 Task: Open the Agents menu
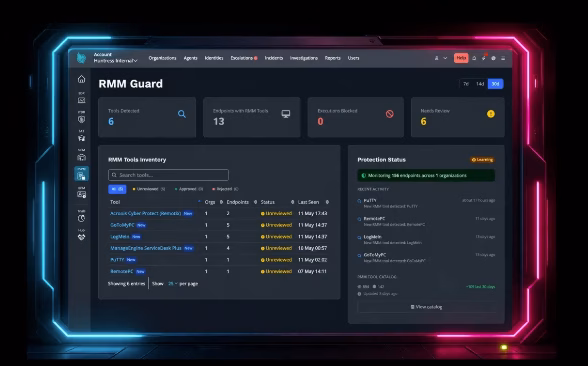pos(190,58)
